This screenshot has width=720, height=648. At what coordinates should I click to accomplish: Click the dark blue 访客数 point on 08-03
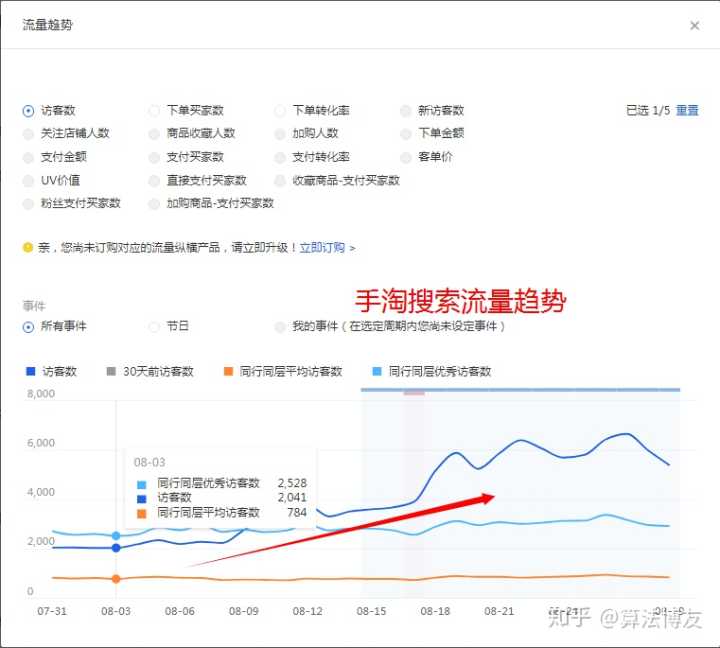(116, 548)
